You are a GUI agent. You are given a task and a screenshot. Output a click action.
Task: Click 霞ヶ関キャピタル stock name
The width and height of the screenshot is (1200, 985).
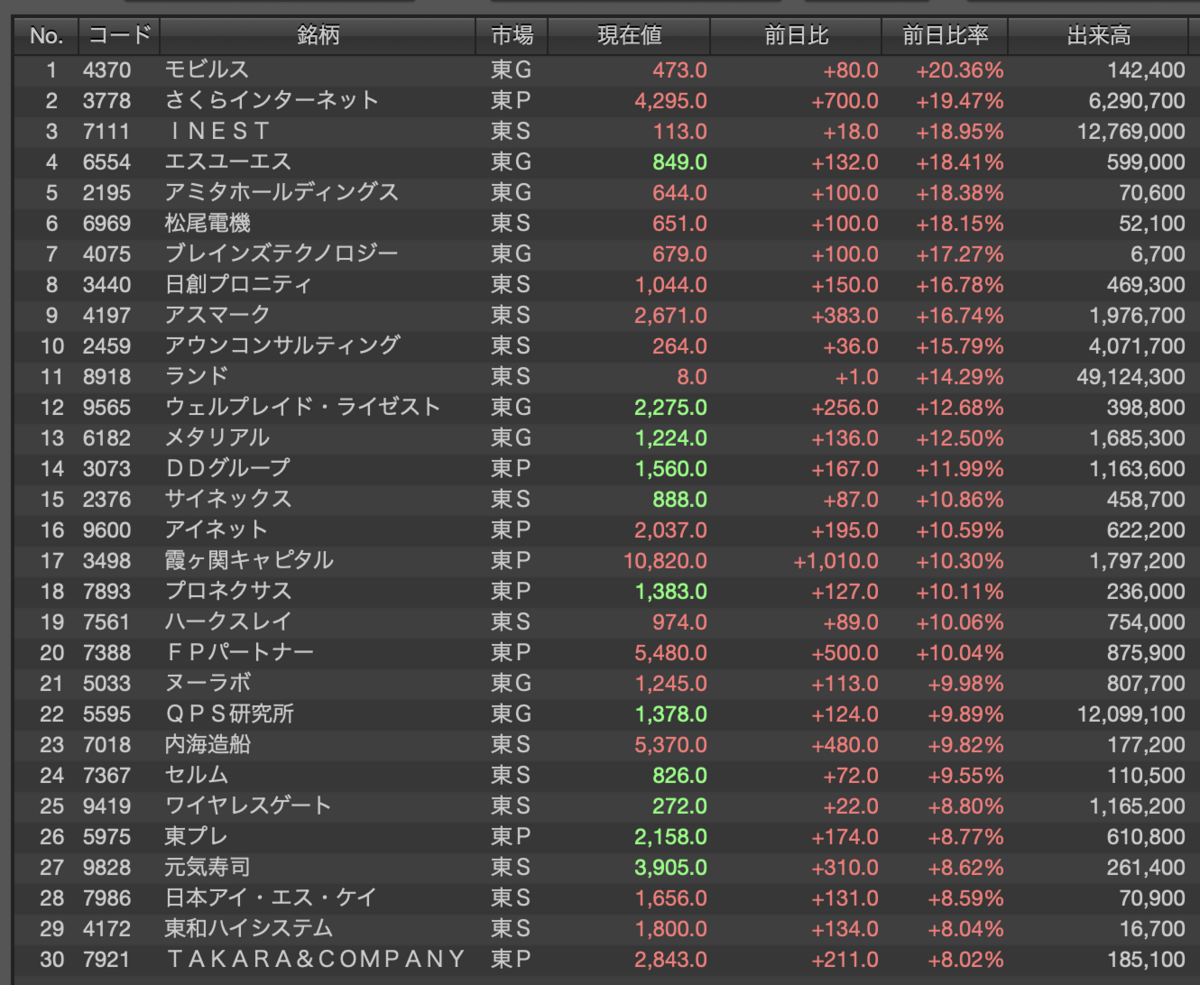click(249, 560)
